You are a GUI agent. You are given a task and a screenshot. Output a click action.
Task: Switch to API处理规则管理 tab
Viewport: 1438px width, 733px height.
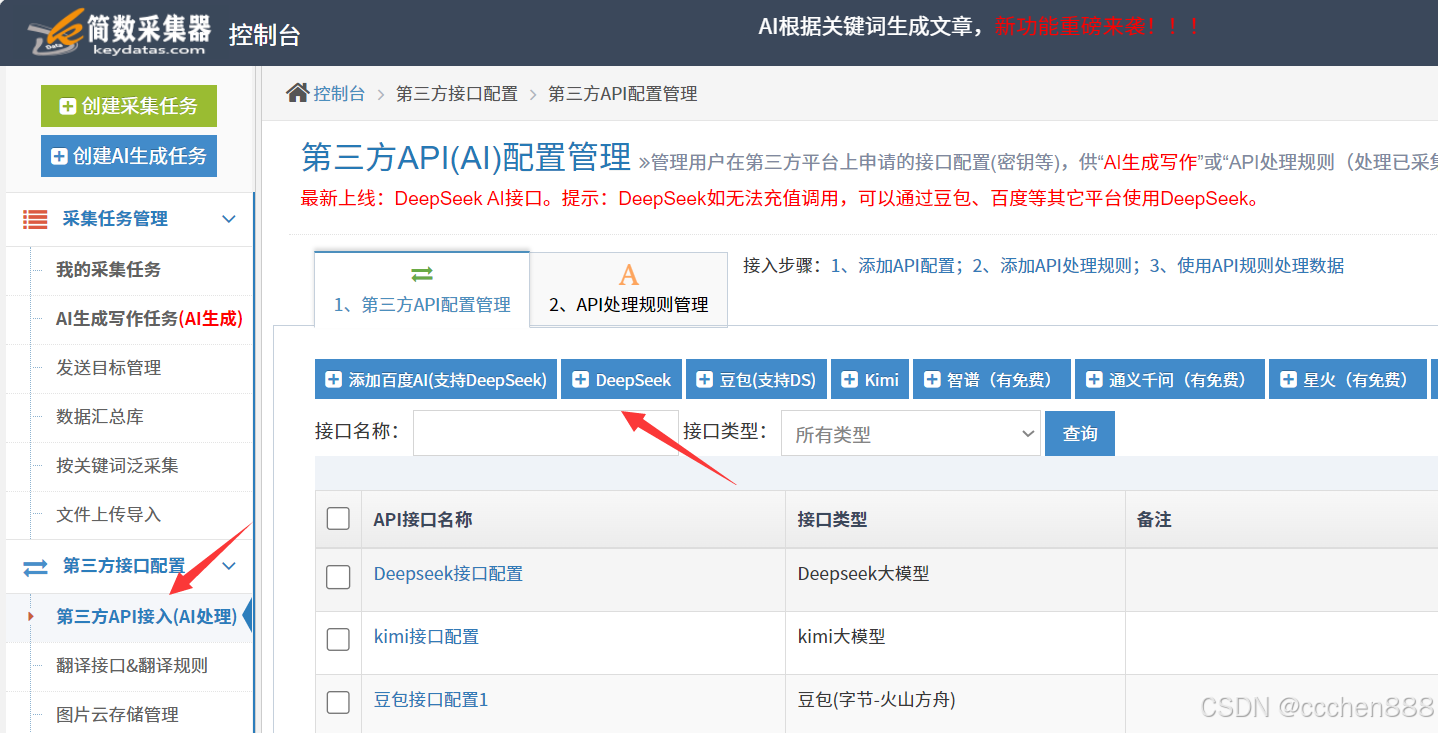coord(629,288)
